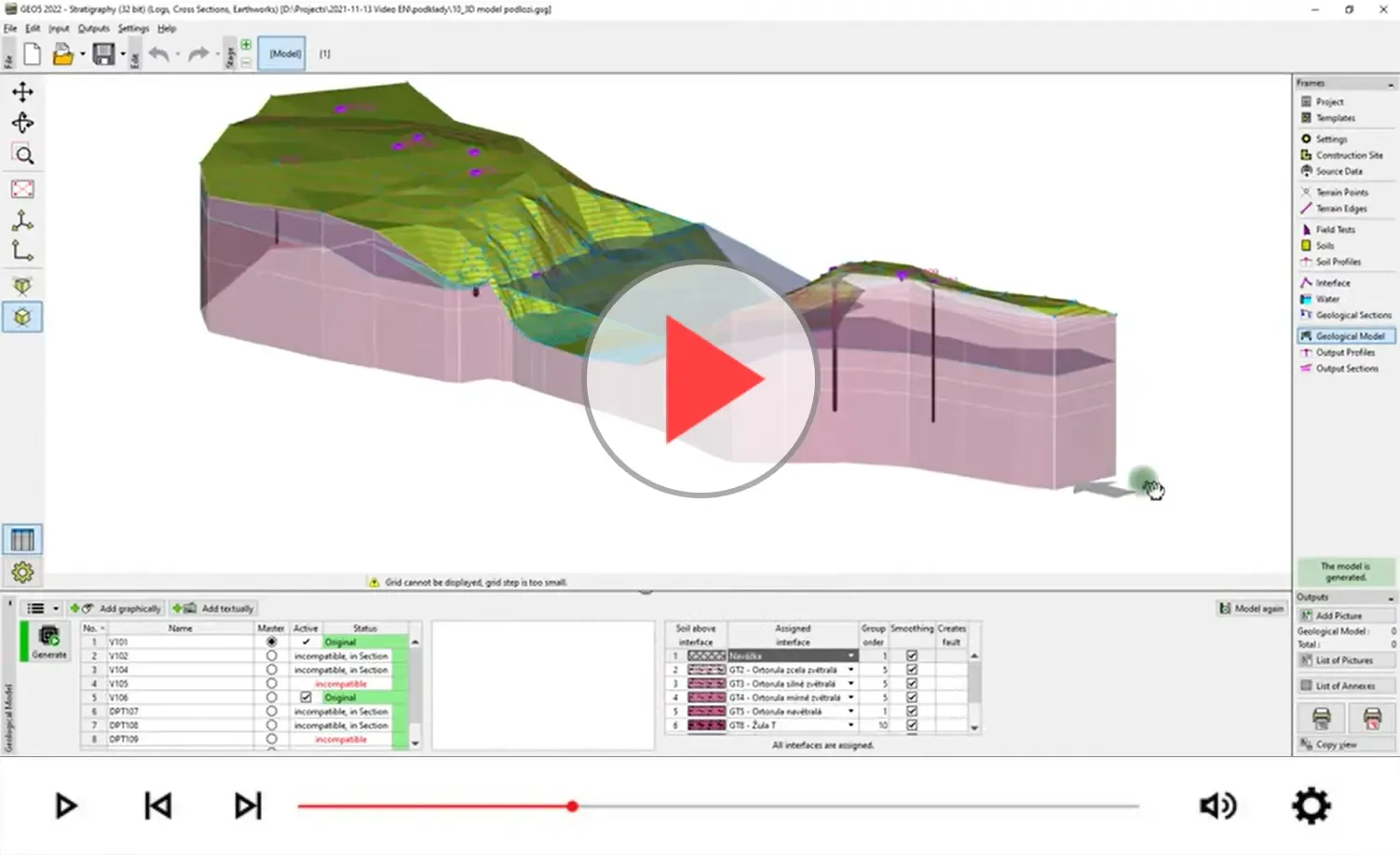Open the view settings gear in left toolbar
Screen dimensions: 1400x855
[x=22, y=573]
